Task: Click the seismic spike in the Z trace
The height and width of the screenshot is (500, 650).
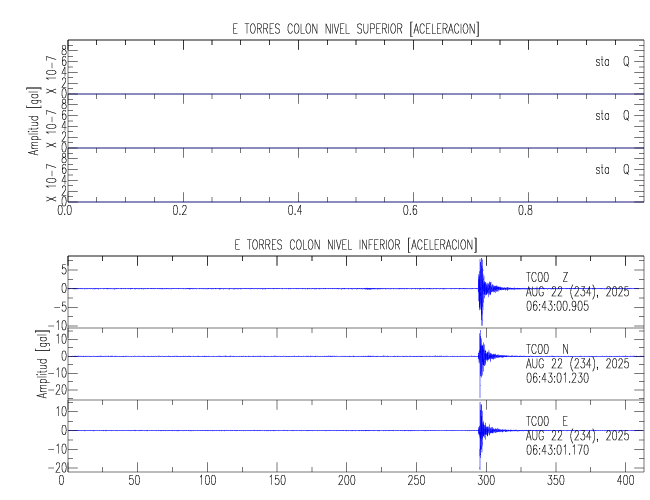Action: (x=482, y=288)
